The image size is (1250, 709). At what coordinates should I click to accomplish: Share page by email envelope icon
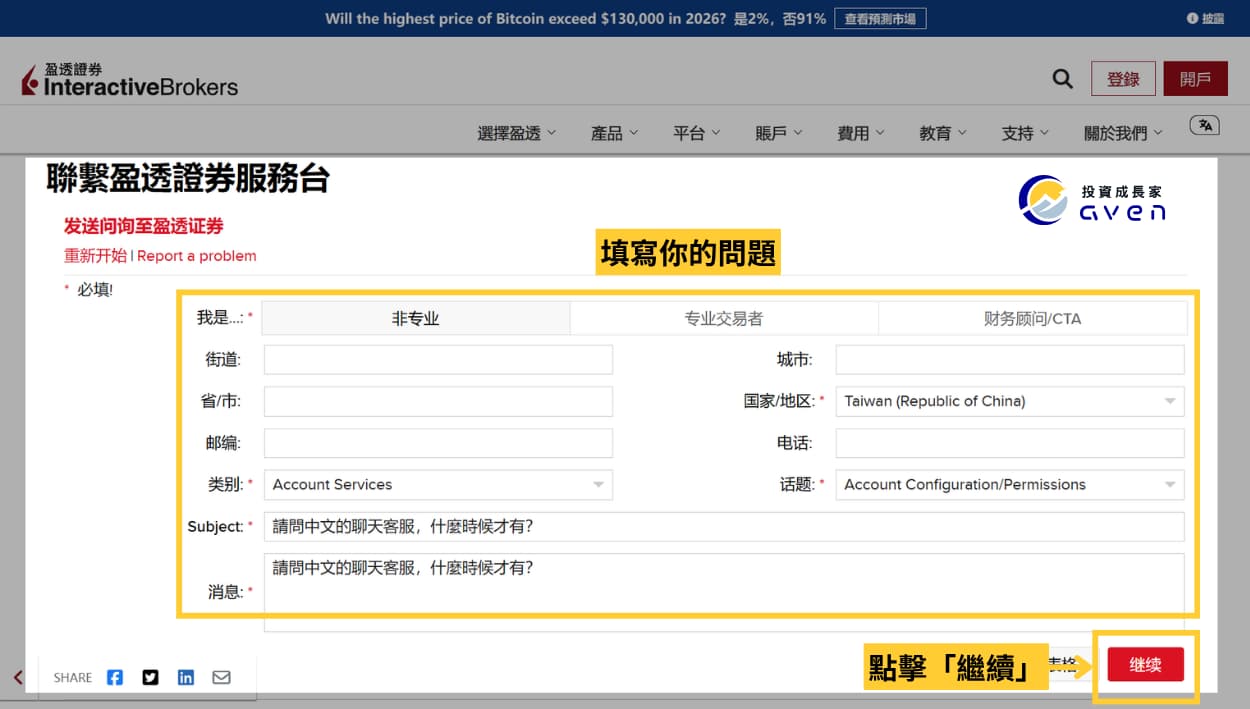click(x=221, y=677)
